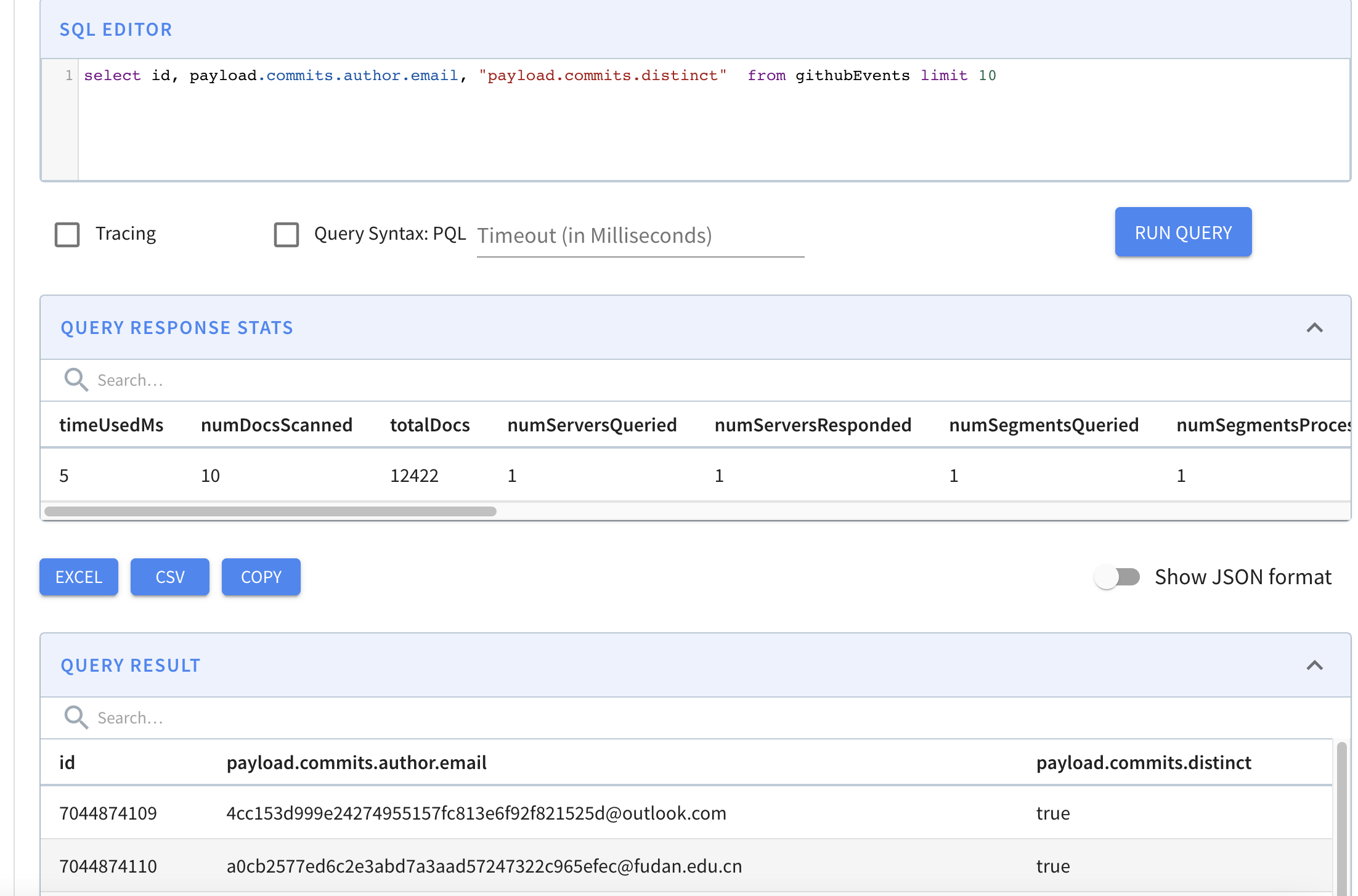1358x896 pixels.
Task: Export results with EXCEL button
Action: tap(79, 577)
